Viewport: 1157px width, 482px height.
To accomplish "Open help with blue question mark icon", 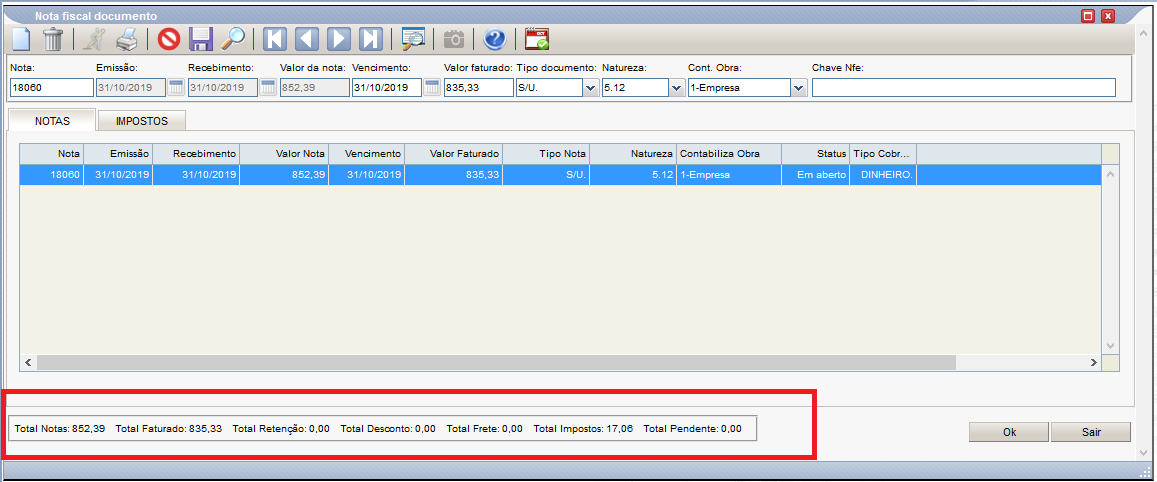I will [x=494, y=38].
